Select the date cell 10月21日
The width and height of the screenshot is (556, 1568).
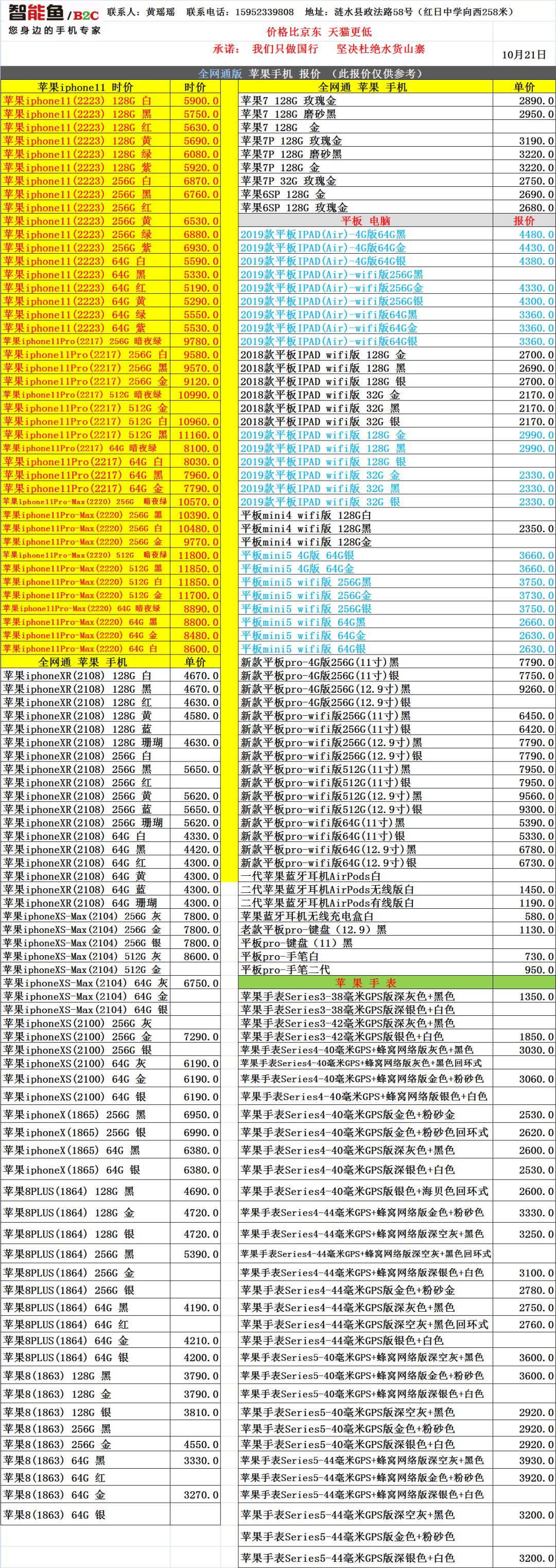click(x=524, y=54)
